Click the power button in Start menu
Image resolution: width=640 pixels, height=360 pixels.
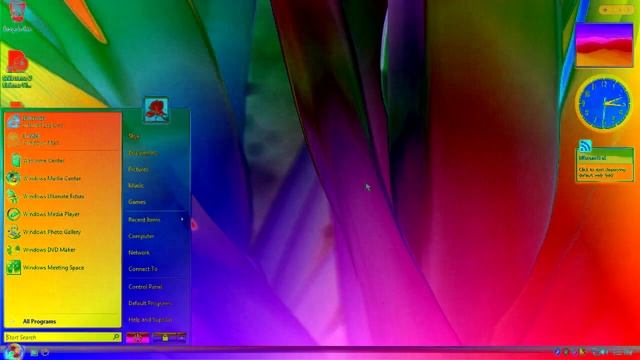pyautogui.click(x=138, y=338)
